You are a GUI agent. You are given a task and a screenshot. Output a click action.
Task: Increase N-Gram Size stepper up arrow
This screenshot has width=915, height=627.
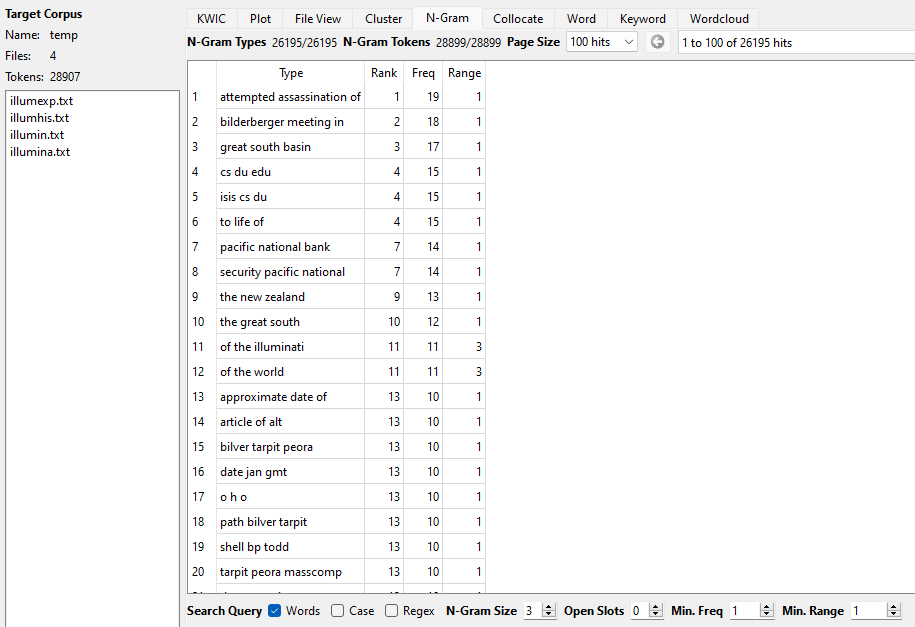tap(549, 607)
